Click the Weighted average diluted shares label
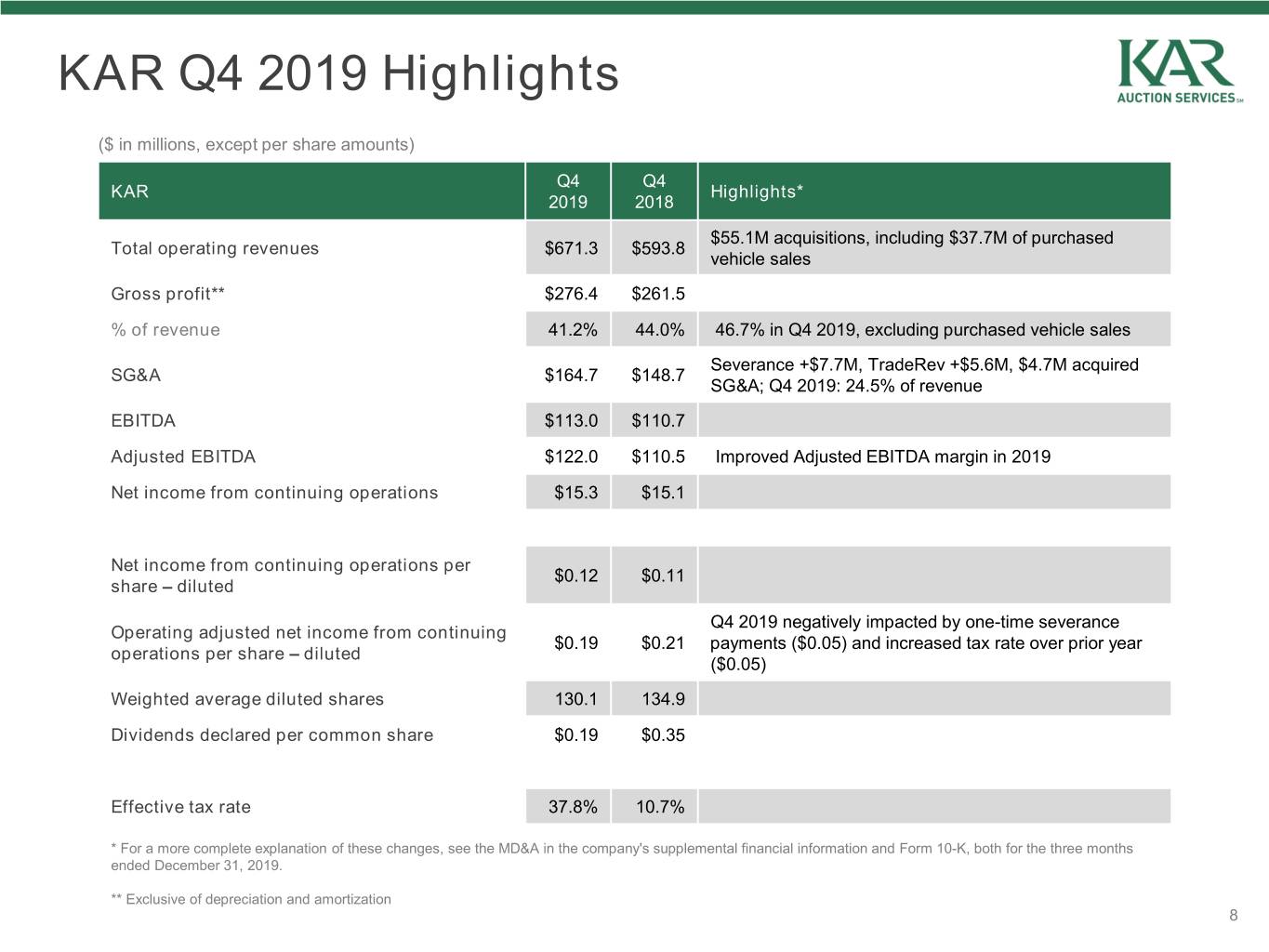The image size is (1269, 952). pos(247,699)
